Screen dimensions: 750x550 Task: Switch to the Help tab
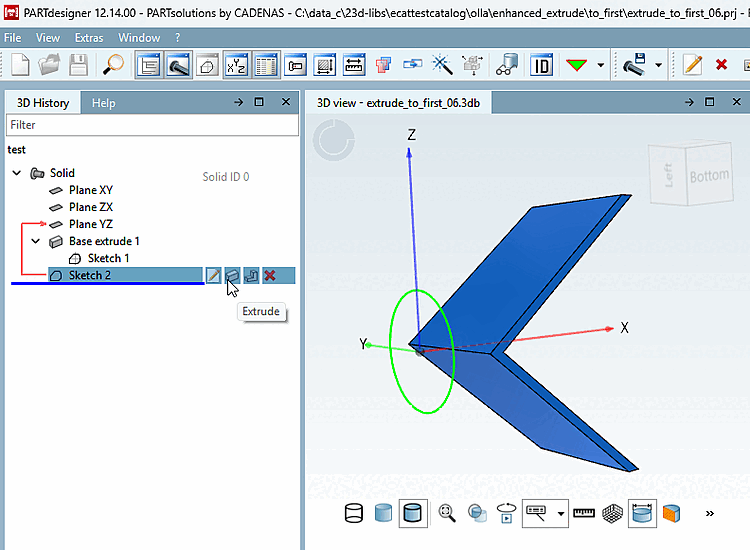(103, 103)
